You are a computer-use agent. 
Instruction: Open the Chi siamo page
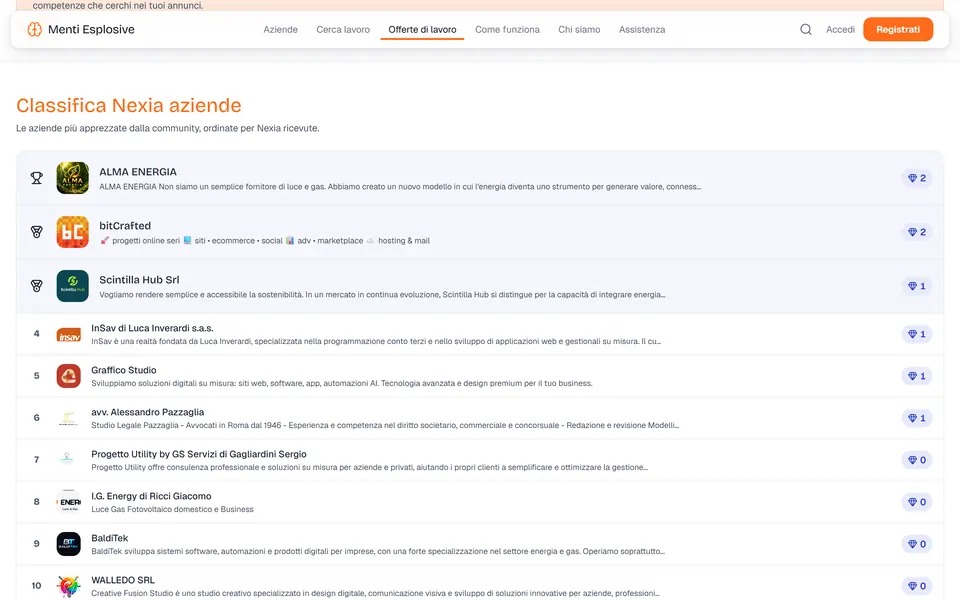pos(579,29)
